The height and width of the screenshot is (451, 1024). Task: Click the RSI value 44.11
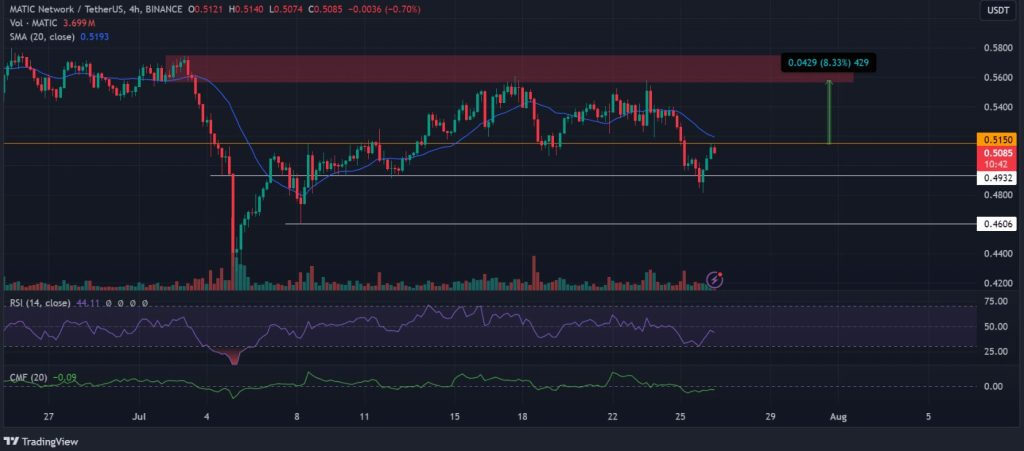(x=88, y=303)
